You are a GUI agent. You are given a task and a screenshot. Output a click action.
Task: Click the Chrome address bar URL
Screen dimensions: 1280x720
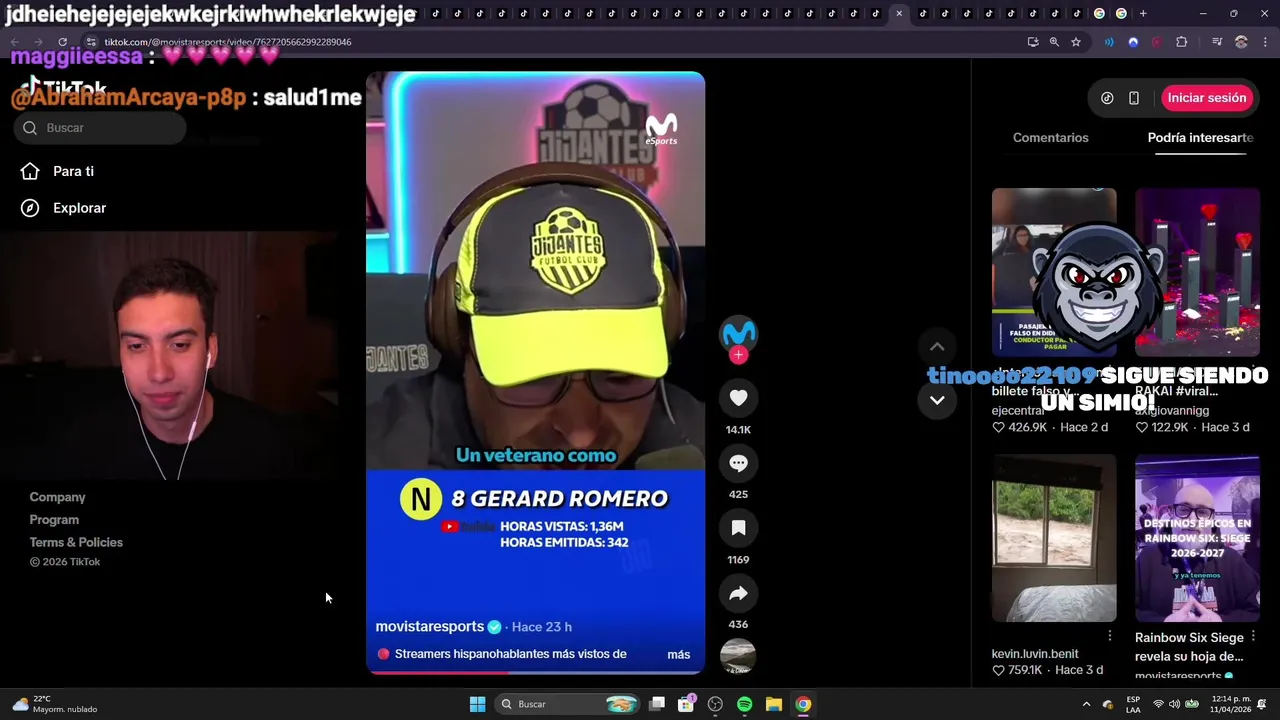(x=228, y=42)
